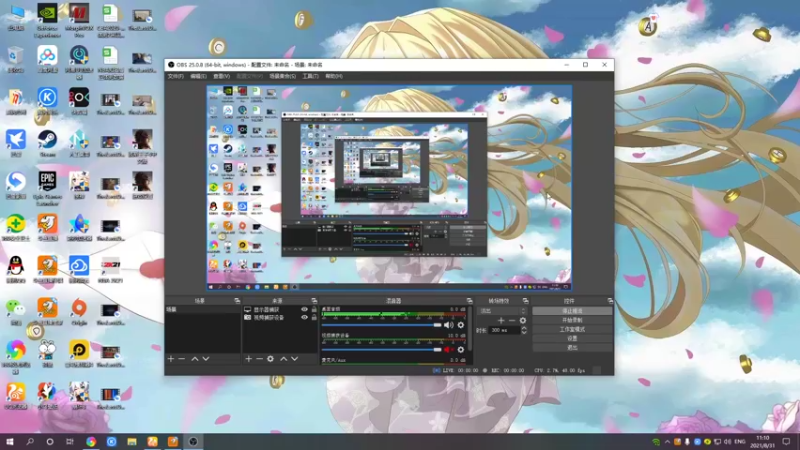
Task: Undock the Audio Mixer panel via float icon
Action: [469, 301]
